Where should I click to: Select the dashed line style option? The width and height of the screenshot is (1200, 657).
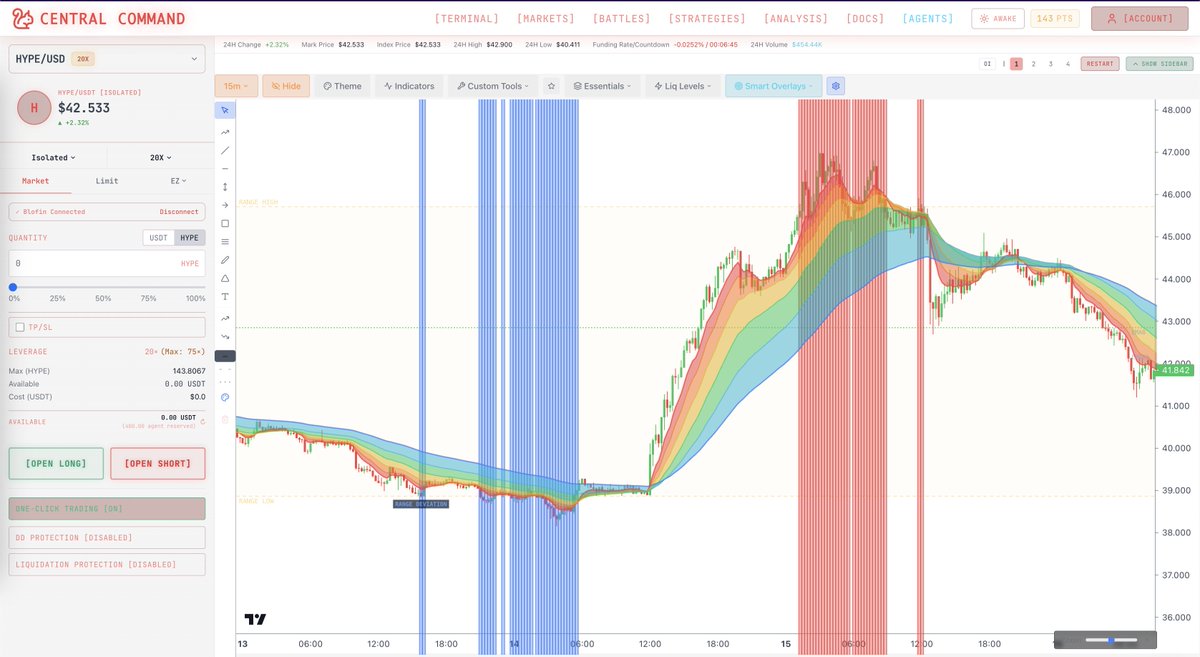click(225, 369)
